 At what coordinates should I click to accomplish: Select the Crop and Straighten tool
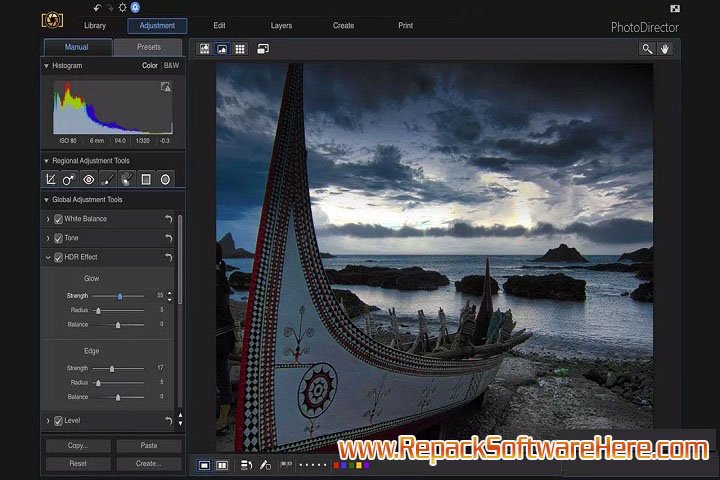51,179
